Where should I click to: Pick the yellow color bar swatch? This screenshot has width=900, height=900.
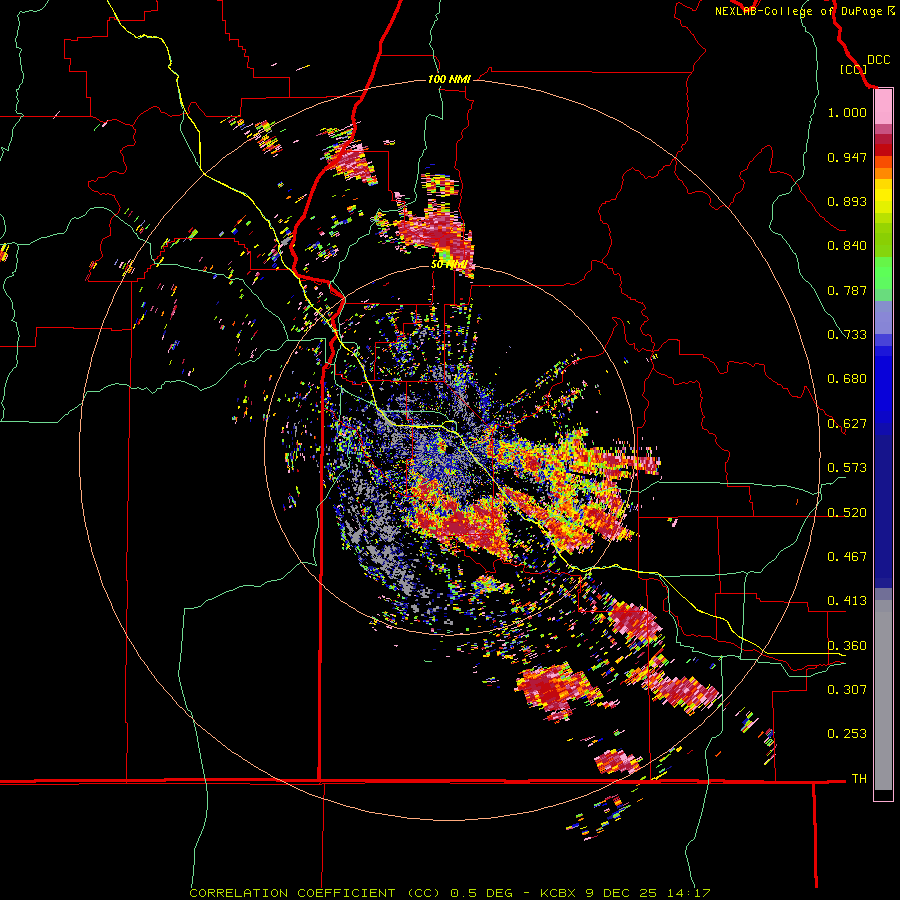[883, 197]
